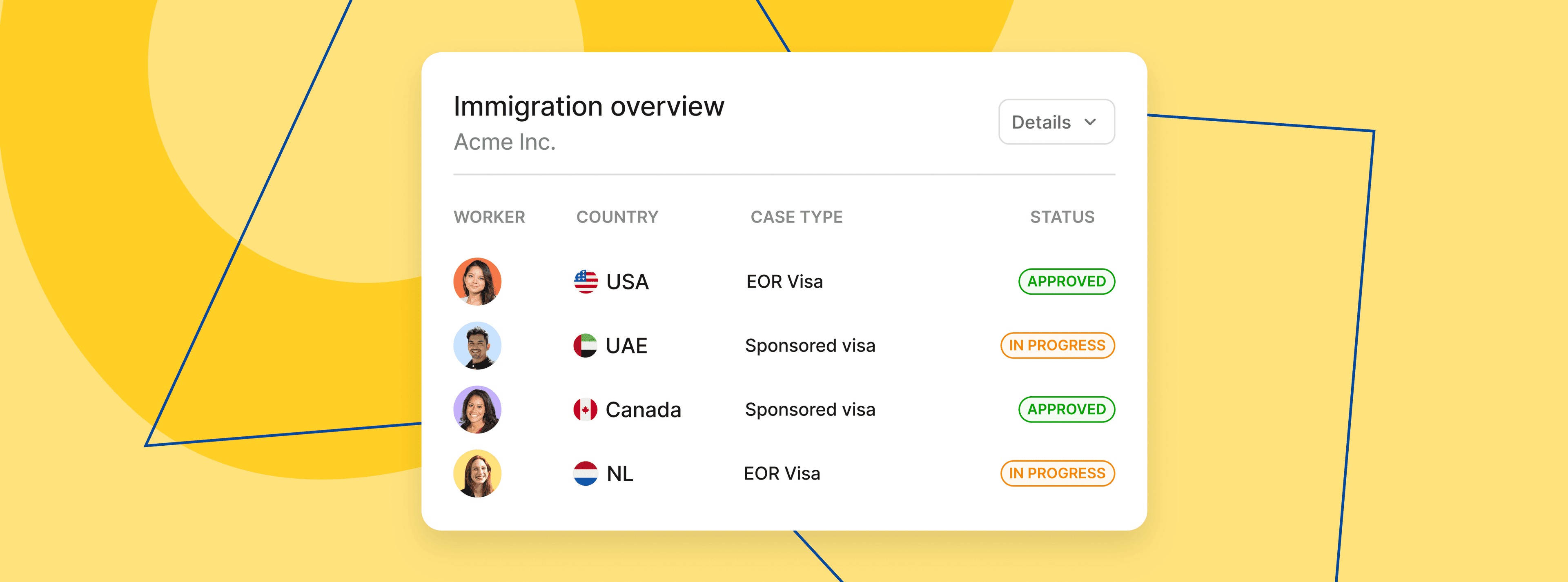This screenshot has width=1568, height=582.
Task: Open the Canada worker's avatar
Action: (x=477, y=409)
